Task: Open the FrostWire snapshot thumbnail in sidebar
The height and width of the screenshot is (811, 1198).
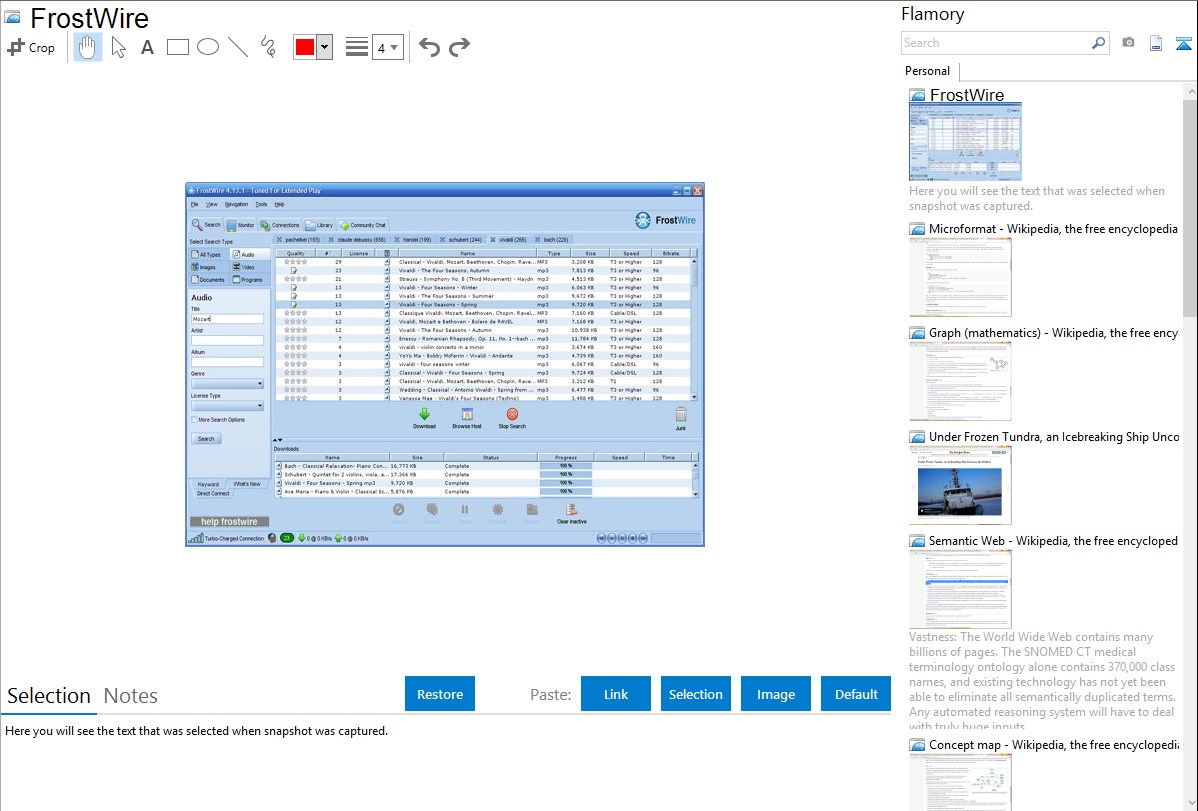Action: (x=966, y=142)
